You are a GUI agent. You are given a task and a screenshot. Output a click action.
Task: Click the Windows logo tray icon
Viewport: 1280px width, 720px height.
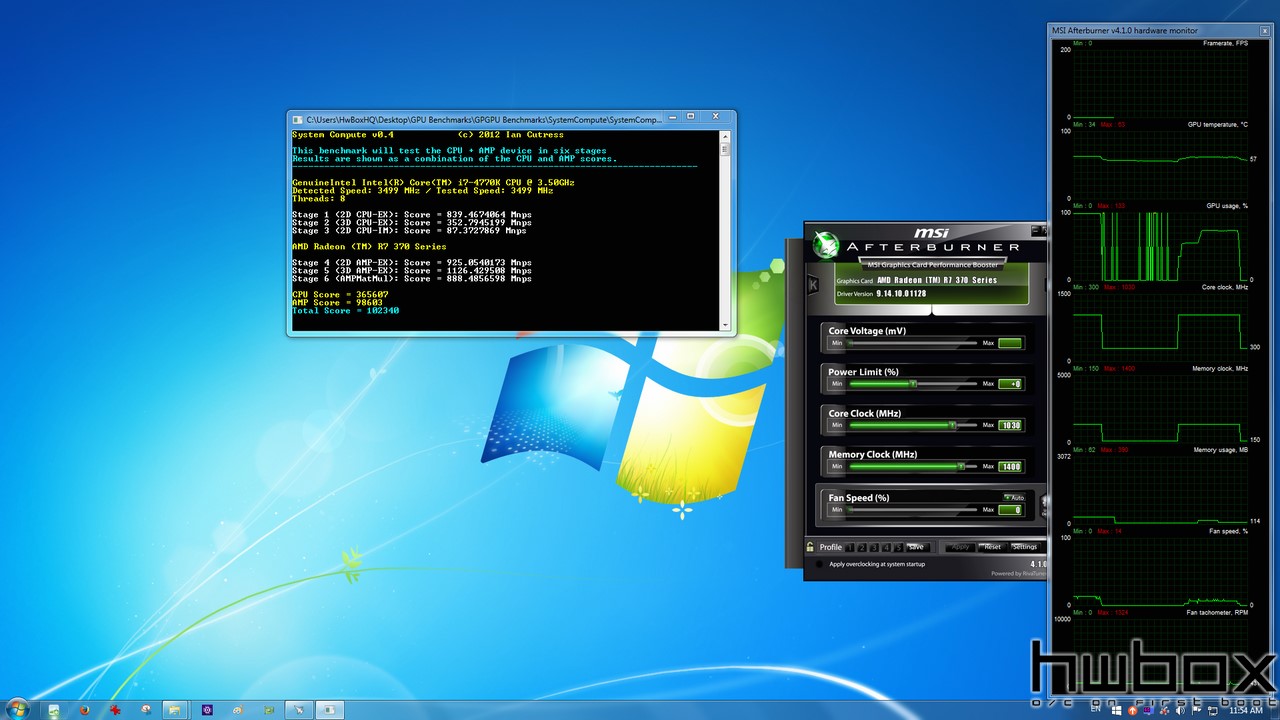point(1116,710)
